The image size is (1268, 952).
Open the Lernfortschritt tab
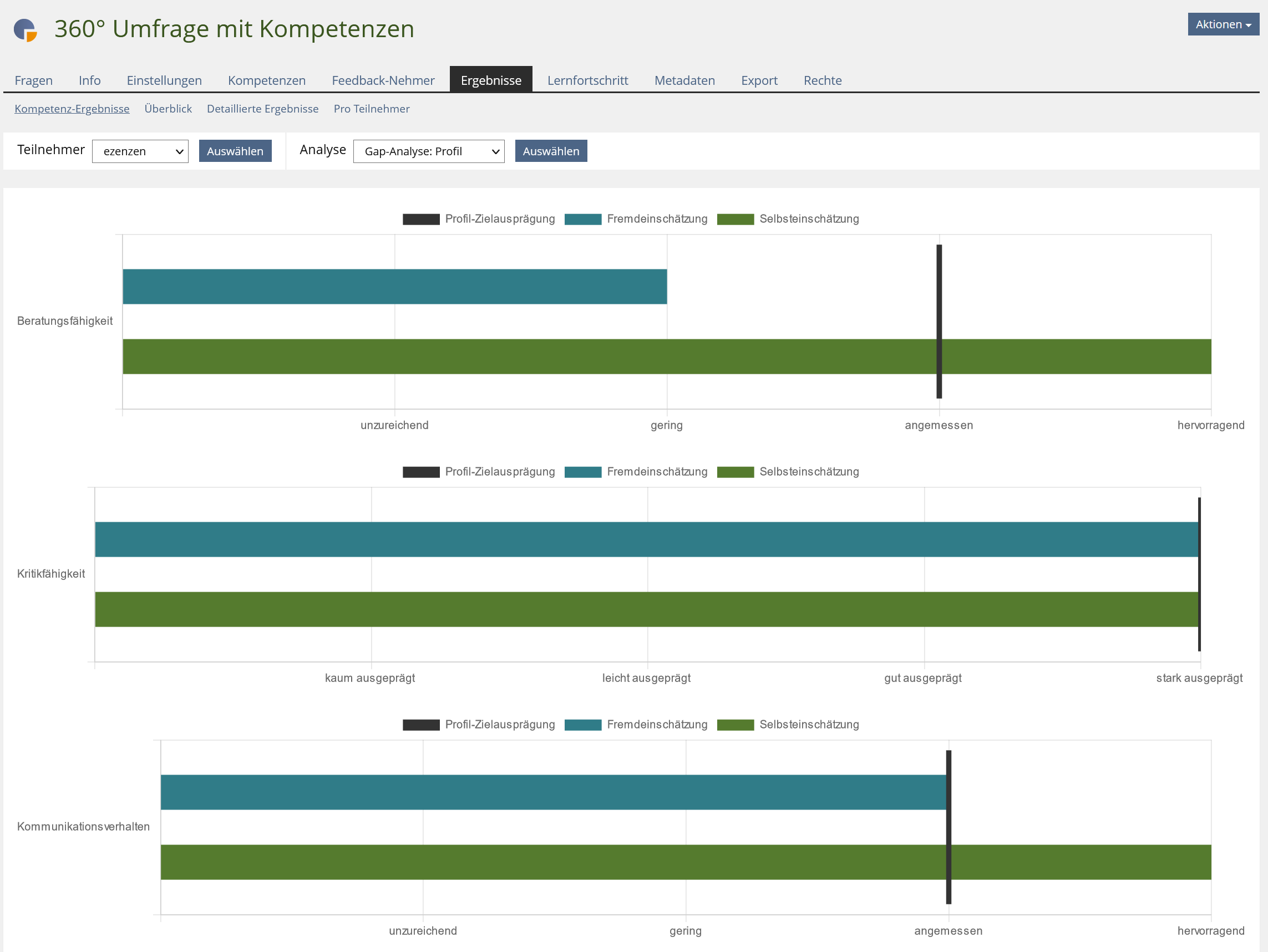587,80
